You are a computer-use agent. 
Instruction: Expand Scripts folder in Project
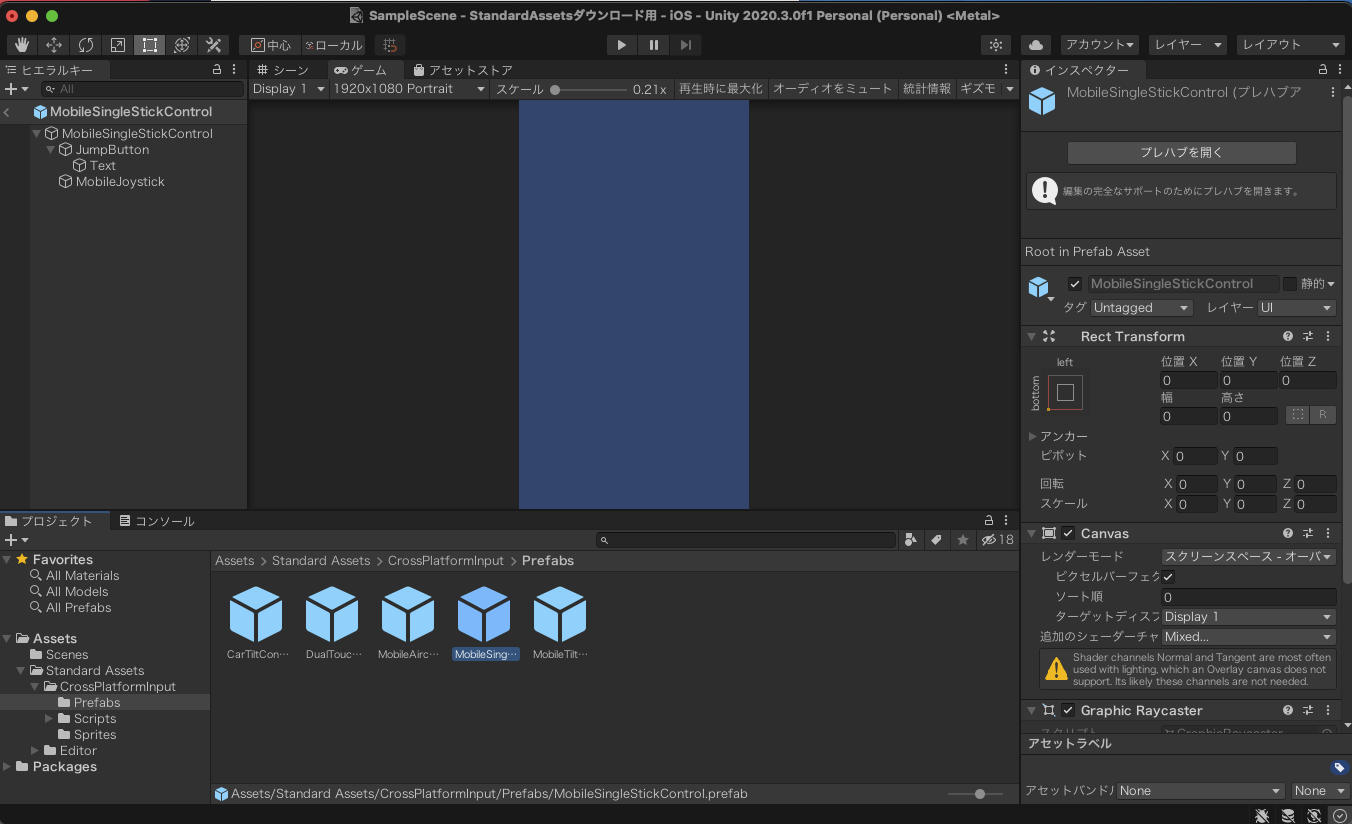(x=50, y=719)
